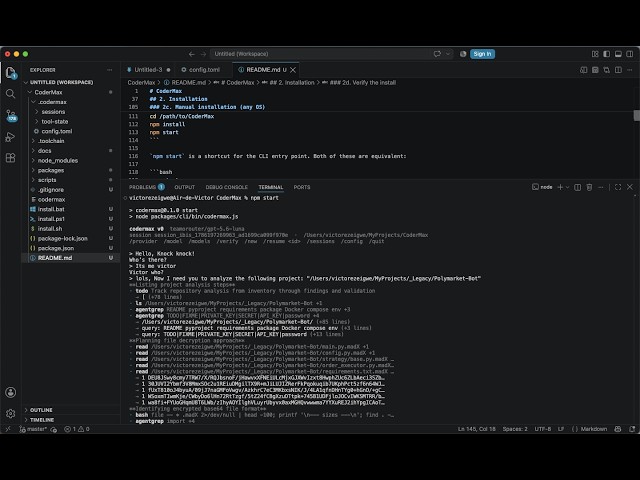Open the Manage gear icon
640x480 pixels.
pos(11,413)
